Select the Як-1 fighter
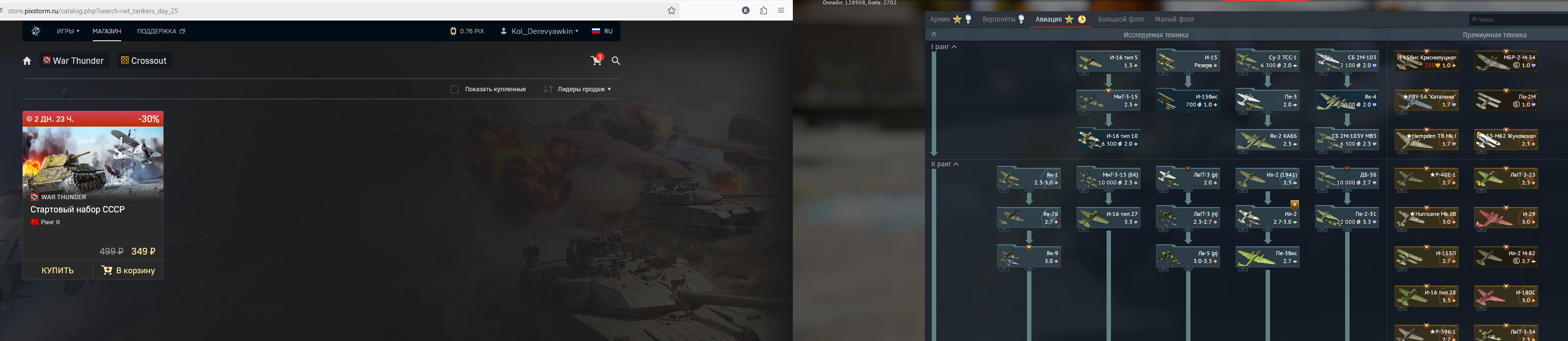The width and height of the screenshot is (1568, 341). pos(1028,179)
